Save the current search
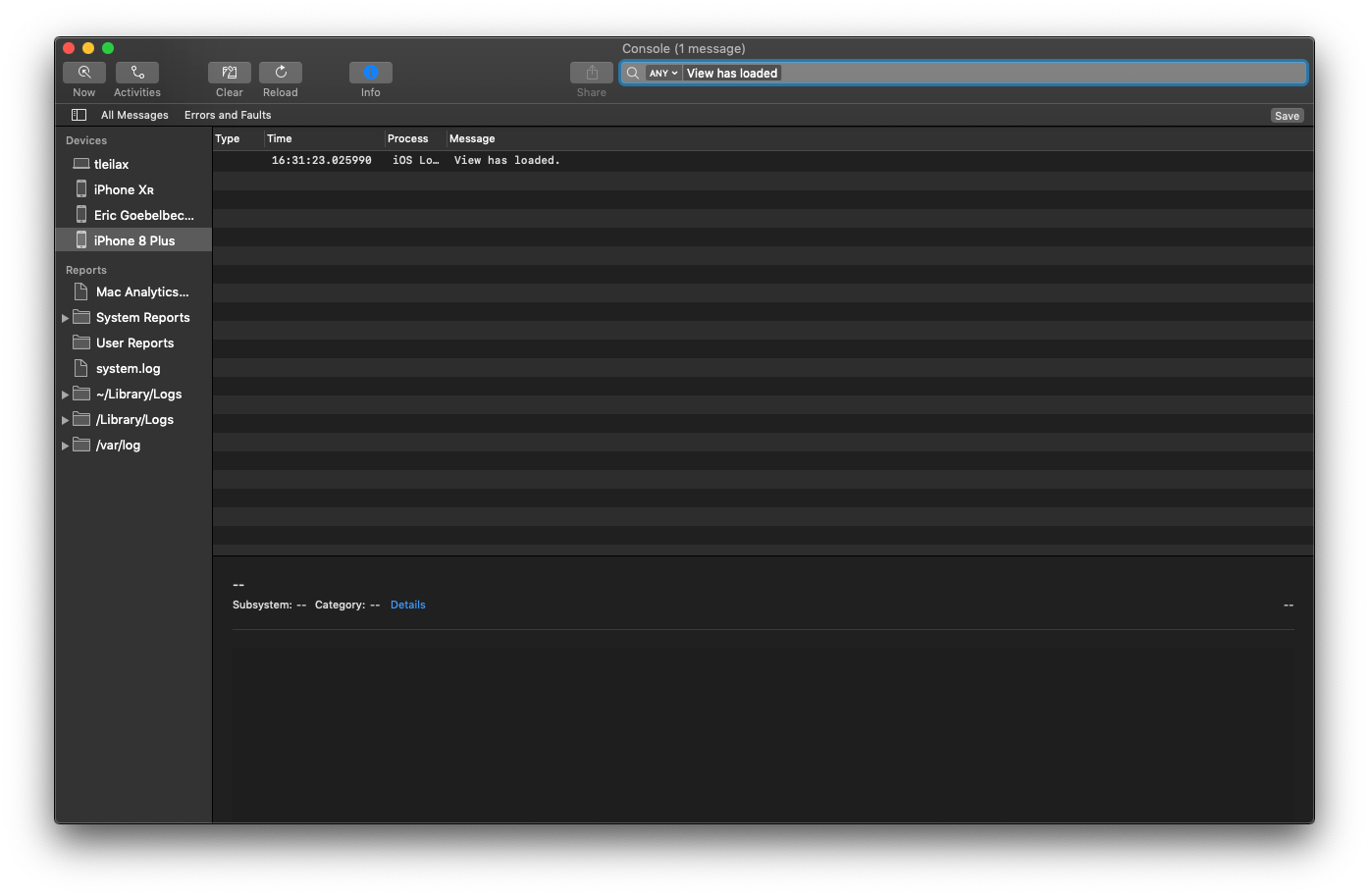Viewport: 1369px width, 896px height. 1287,116
